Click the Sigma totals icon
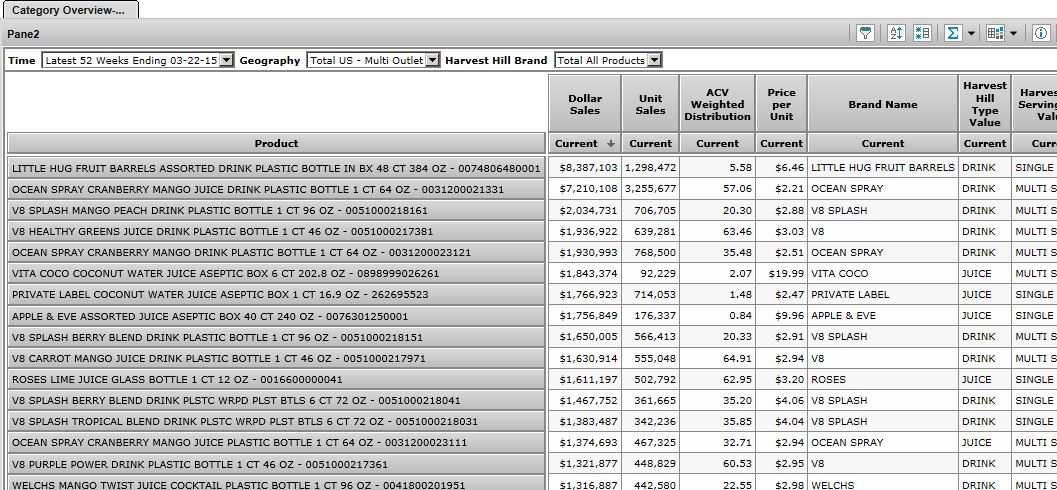1057x490 pixels. tap(952, 33)
